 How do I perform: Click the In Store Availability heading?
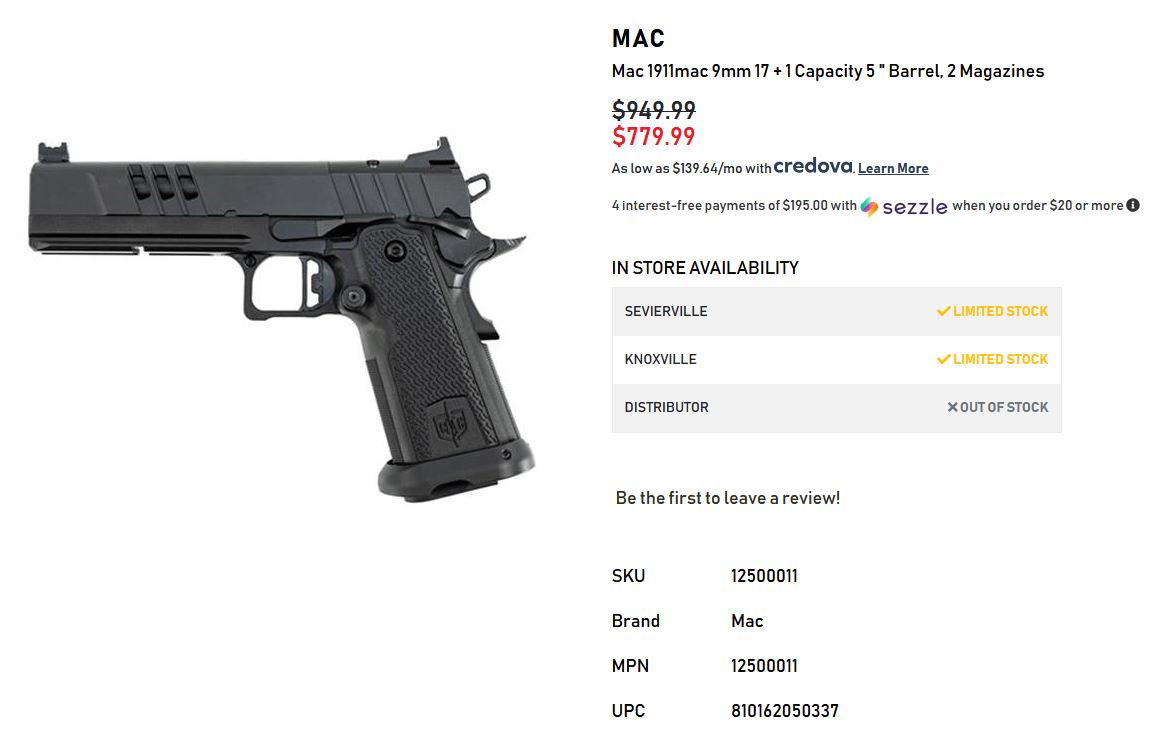[705, 268]
